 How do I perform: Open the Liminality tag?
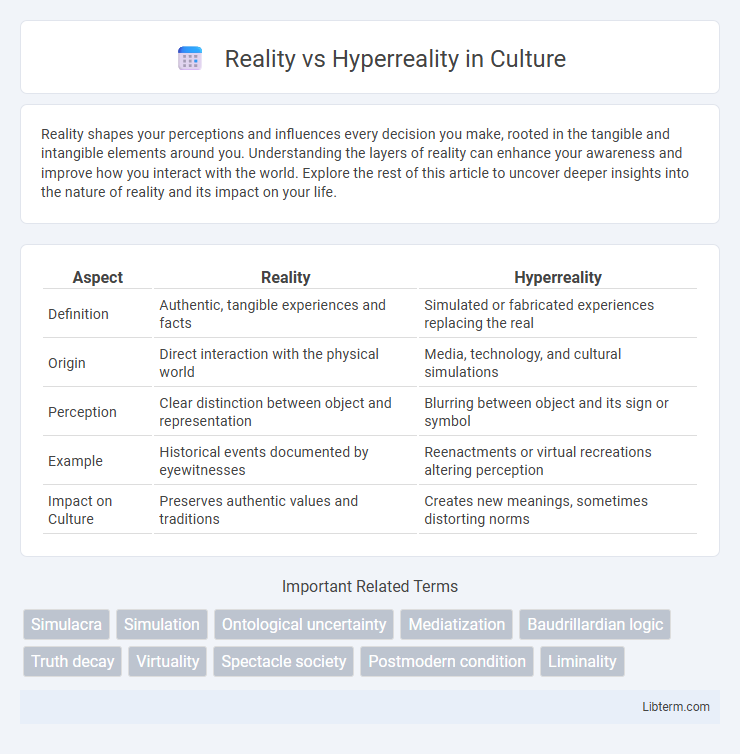click(582, 661)
